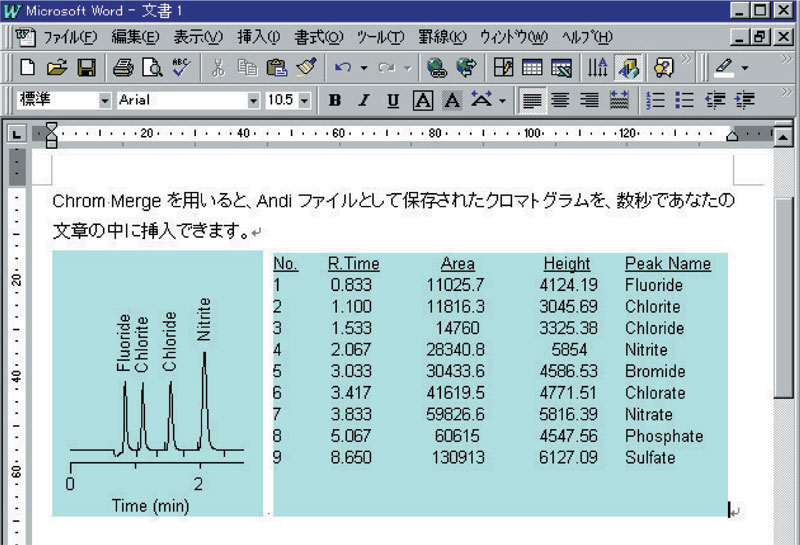Redo the last undone action
The width and height of the screenshot is (800, 545).
point(387,67)
